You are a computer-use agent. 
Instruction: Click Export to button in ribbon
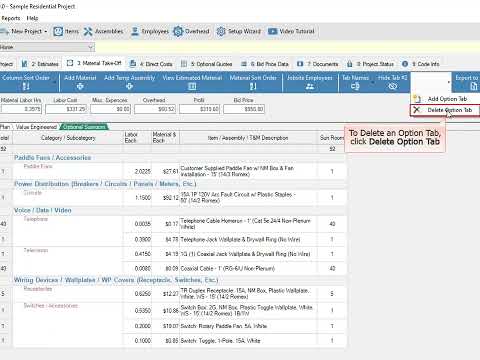[x=467, y=82]
